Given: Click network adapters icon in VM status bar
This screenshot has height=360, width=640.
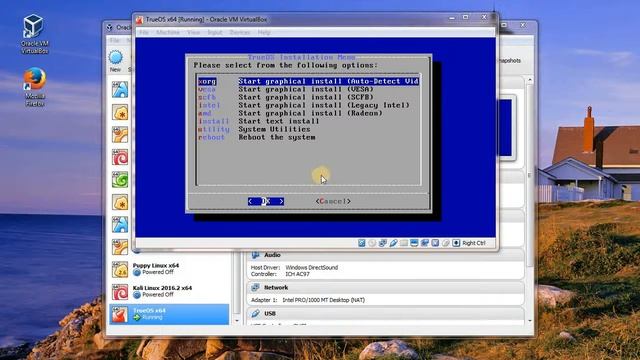Looking at the screenshot, I should click(x=382, y=243).
